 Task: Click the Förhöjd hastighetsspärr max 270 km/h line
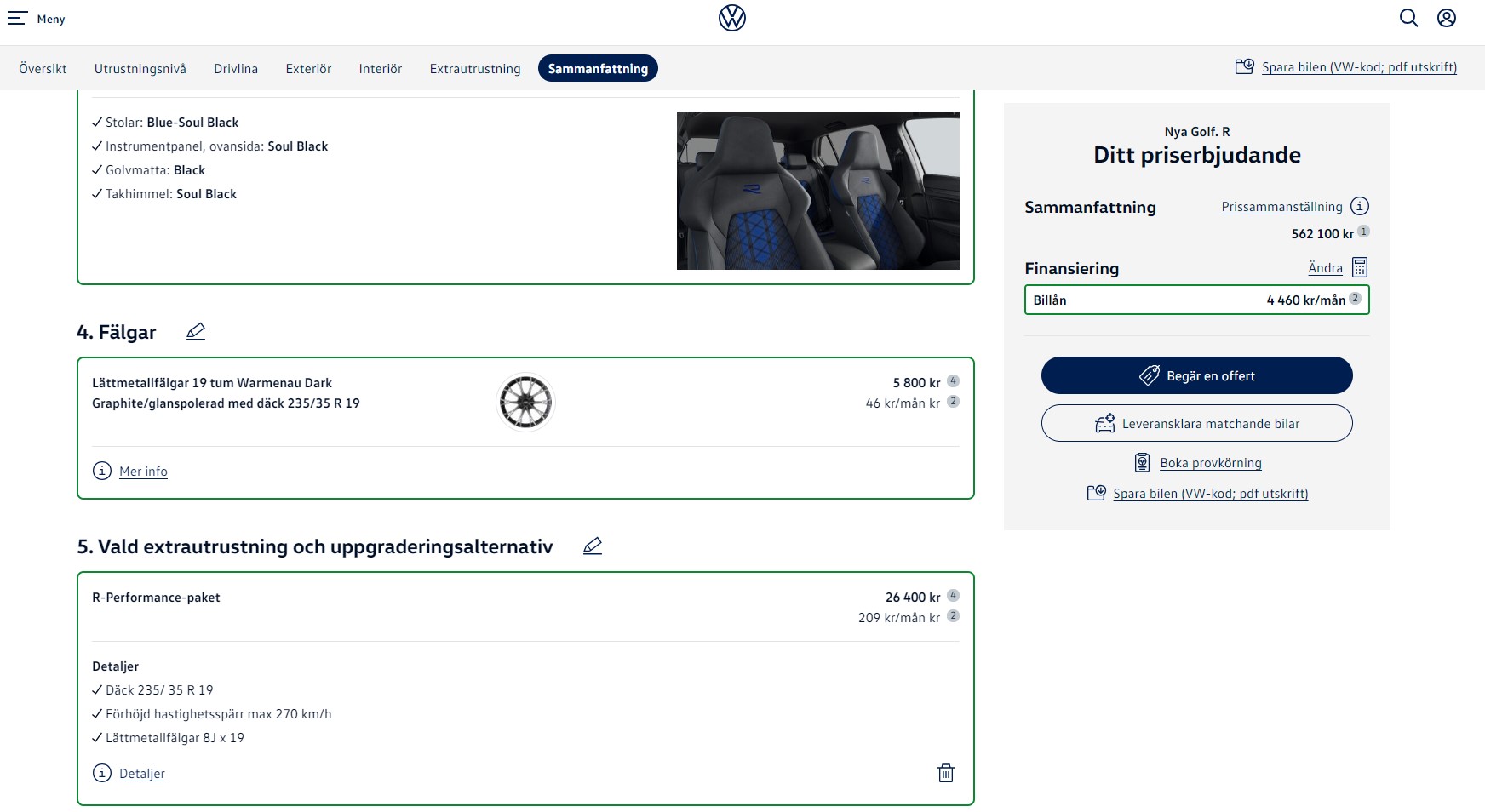pos(212,714)
